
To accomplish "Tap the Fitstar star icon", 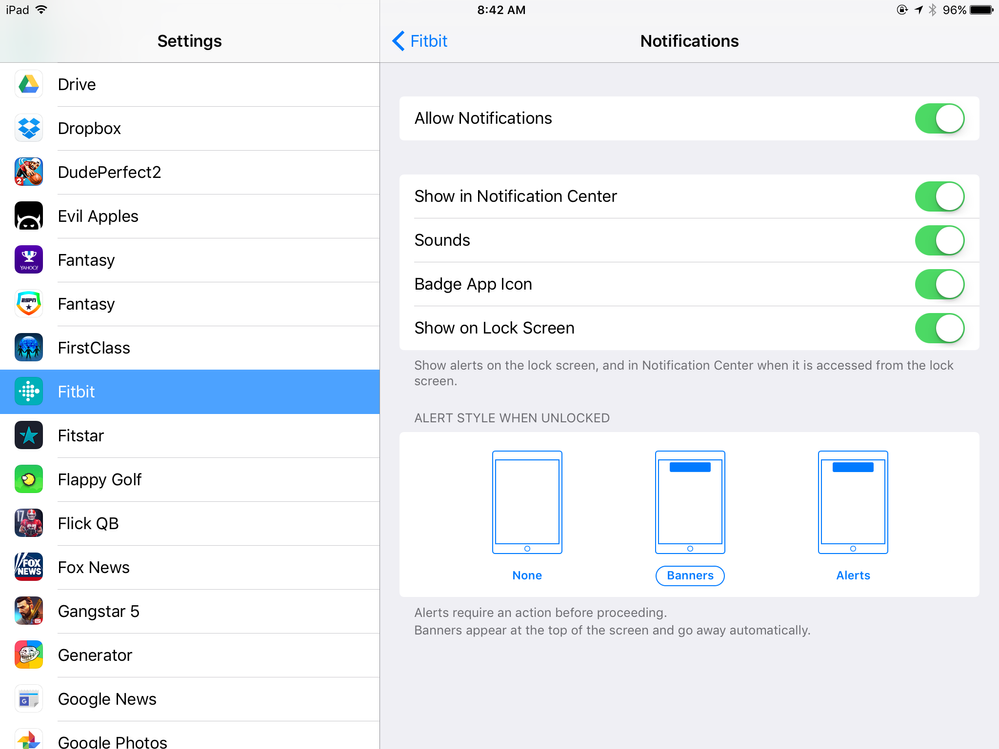I will tap(29, 436).
